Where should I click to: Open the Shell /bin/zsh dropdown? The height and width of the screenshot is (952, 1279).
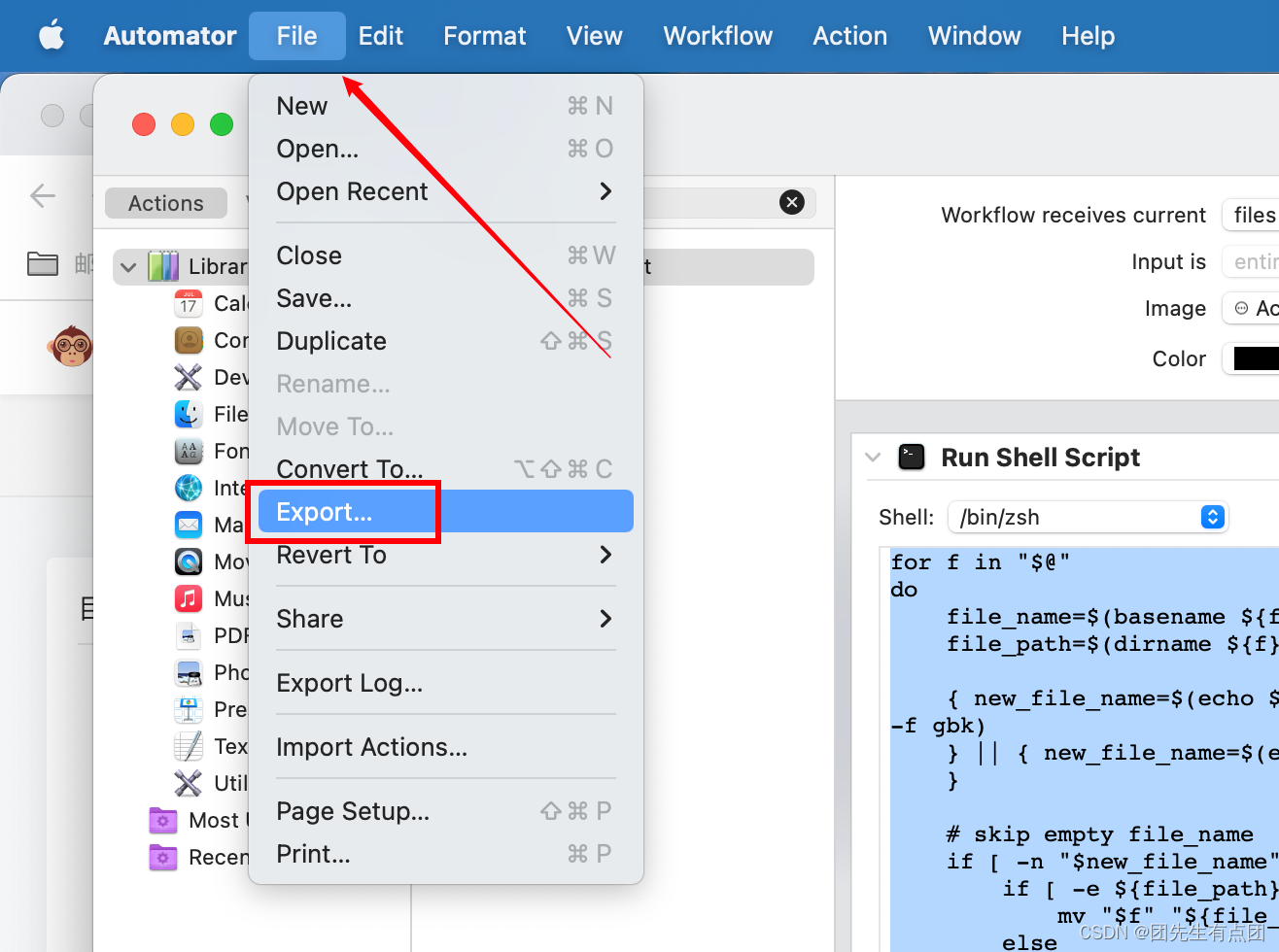tap(1088, 517)
